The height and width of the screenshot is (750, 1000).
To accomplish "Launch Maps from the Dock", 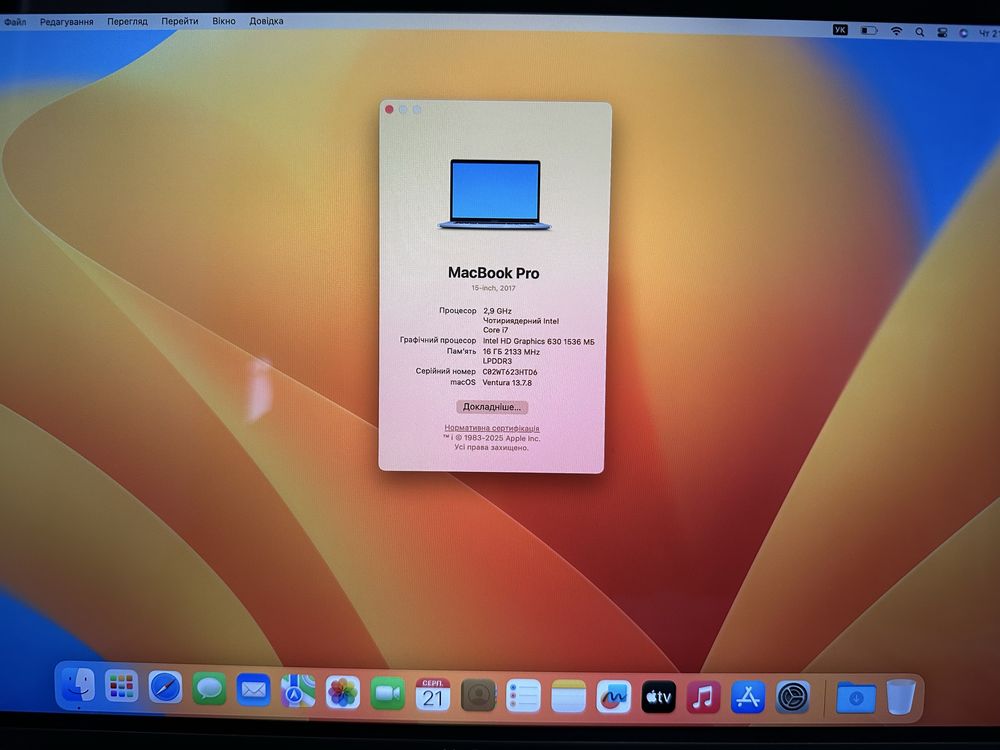I will pyautogui.click(x=298, y=691).
